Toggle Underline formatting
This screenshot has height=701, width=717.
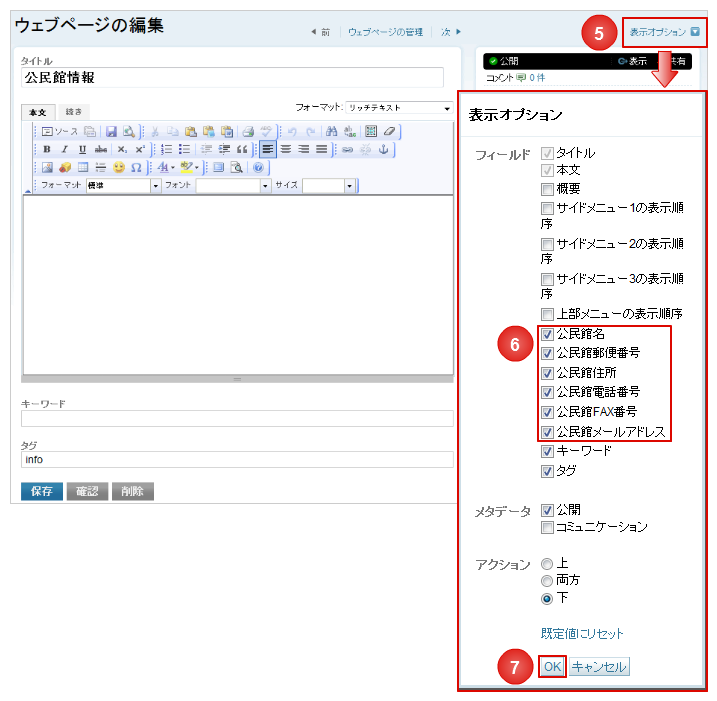pyautogui.click(x=82, y=150)
